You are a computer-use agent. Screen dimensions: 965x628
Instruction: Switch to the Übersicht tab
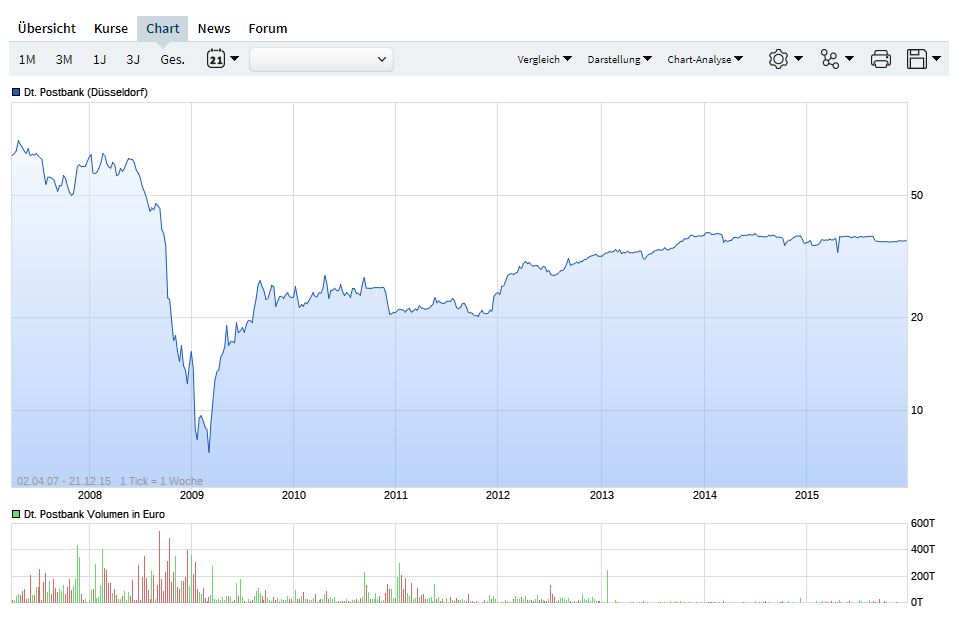coord(47,29)
